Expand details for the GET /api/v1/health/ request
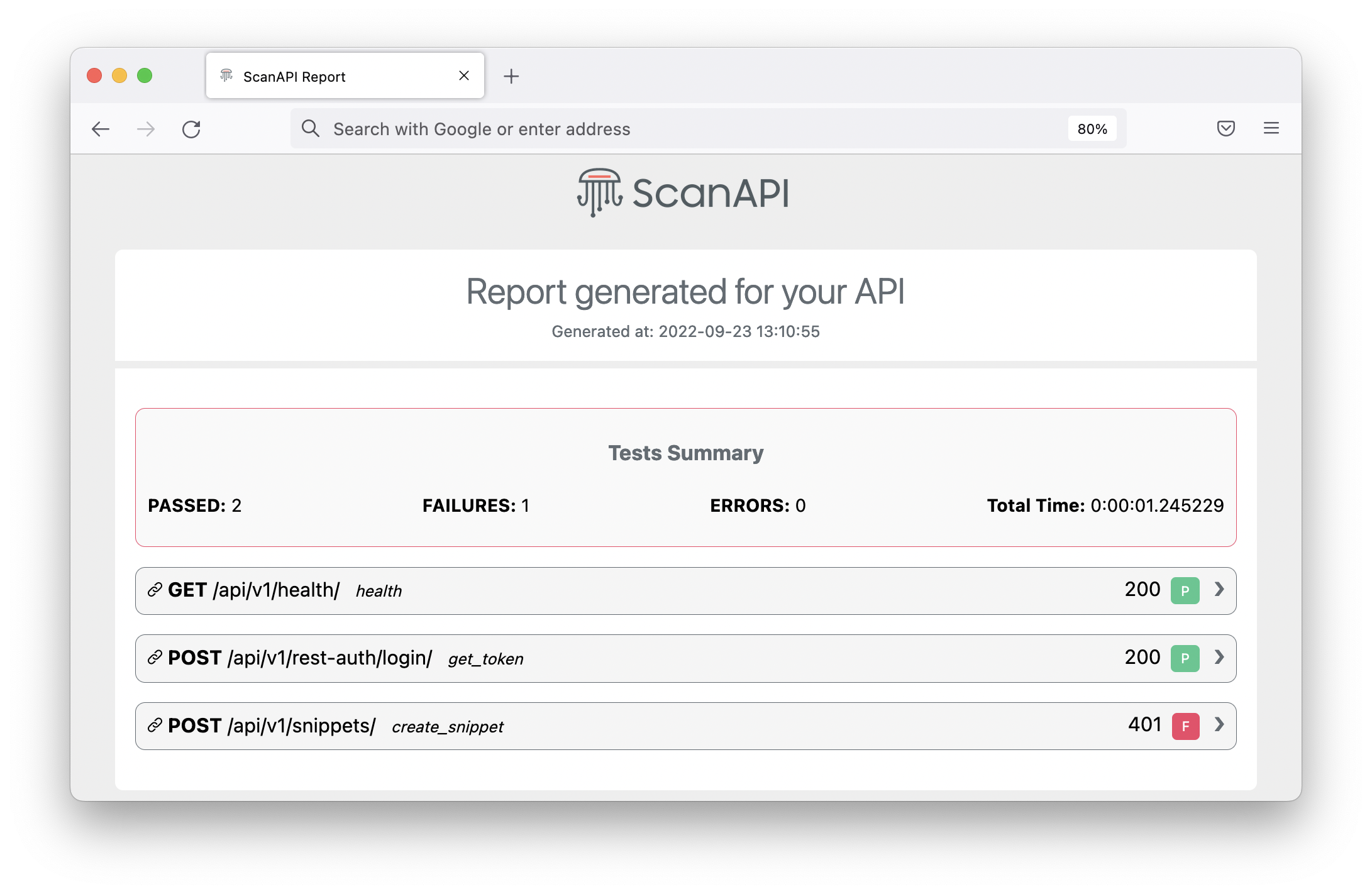 coord(1219,590)
